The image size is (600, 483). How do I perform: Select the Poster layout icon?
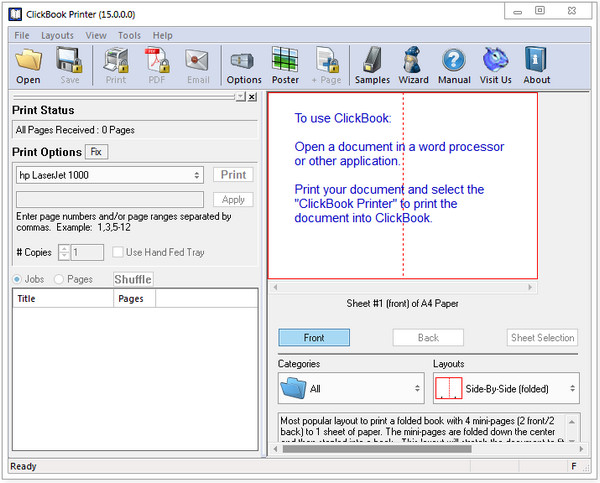tap(285, 61)
